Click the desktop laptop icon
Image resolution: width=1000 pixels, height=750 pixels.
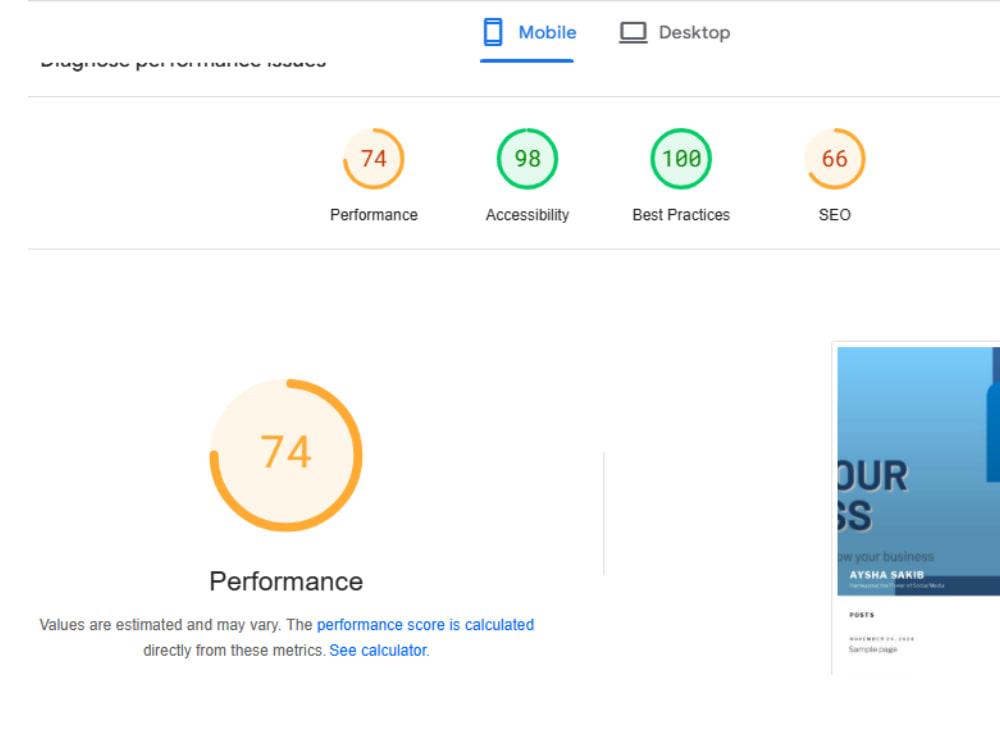tap(633, 33)
